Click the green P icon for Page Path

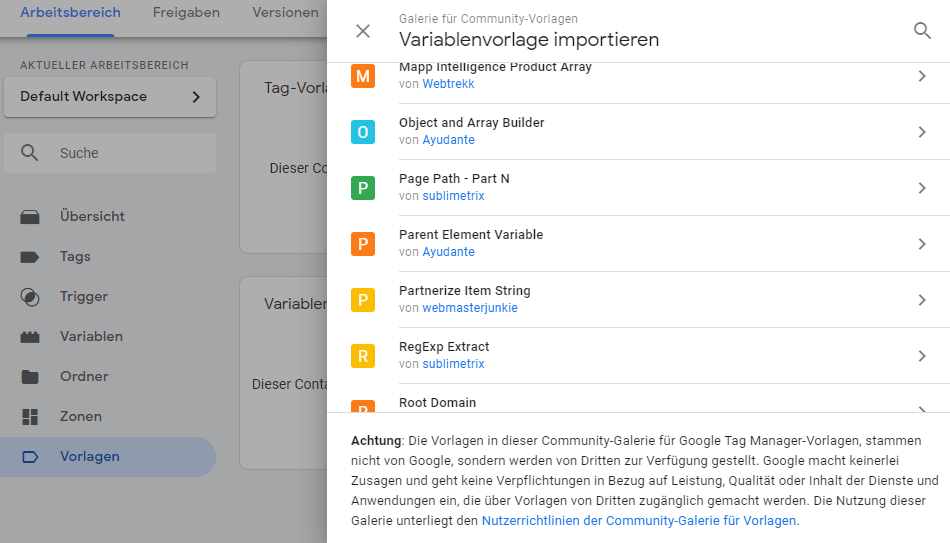point(363,188)
